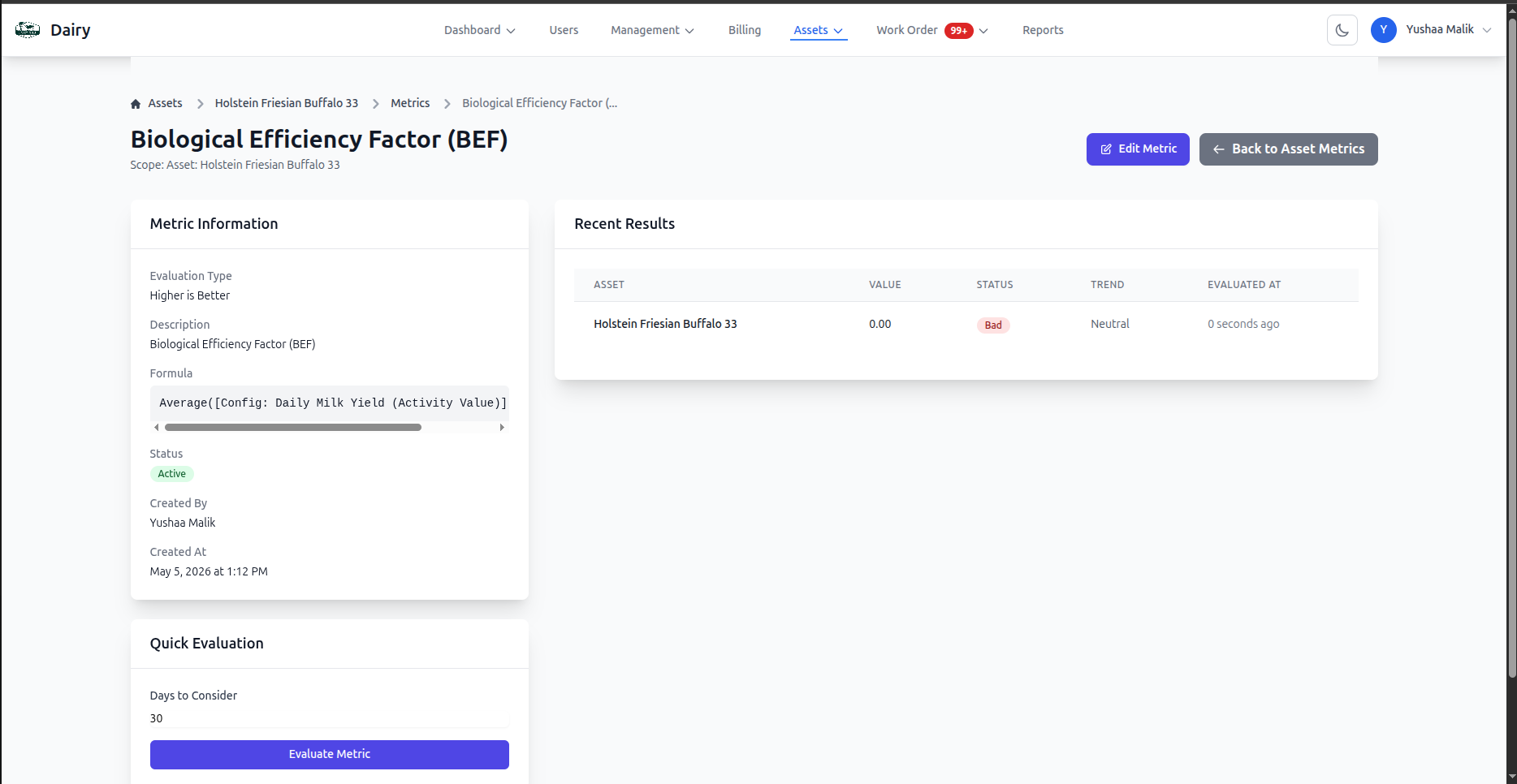This screenshot has width=1517, height=784.
Task: Expand the Assets dropdown chevron
Action: (x=838, y=31)
